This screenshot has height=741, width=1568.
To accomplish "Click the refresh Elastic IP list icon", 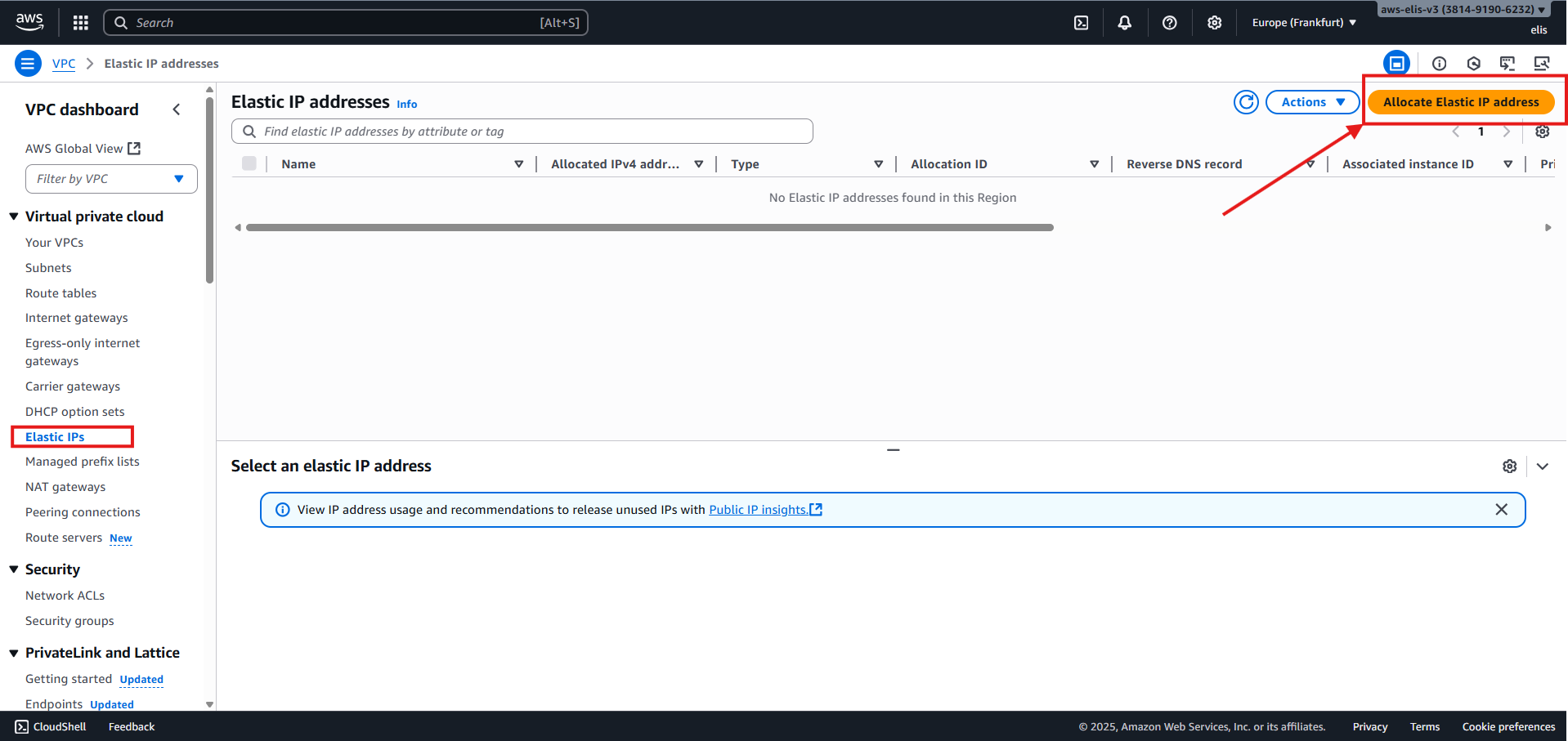I will [x=1246, y=102].
